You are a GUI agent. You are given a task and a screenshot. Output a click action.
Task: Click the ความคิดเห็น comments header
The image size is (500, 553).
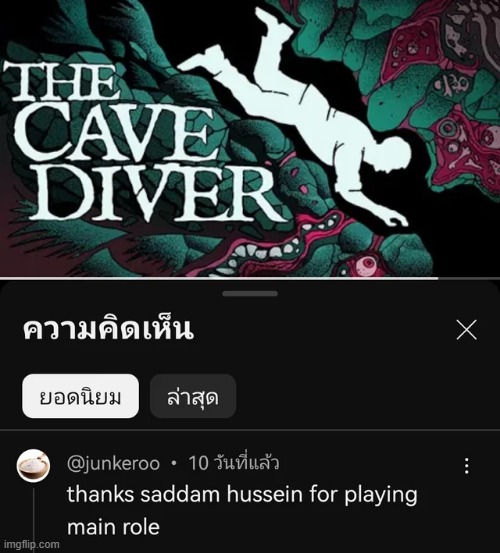click(108, 329)
